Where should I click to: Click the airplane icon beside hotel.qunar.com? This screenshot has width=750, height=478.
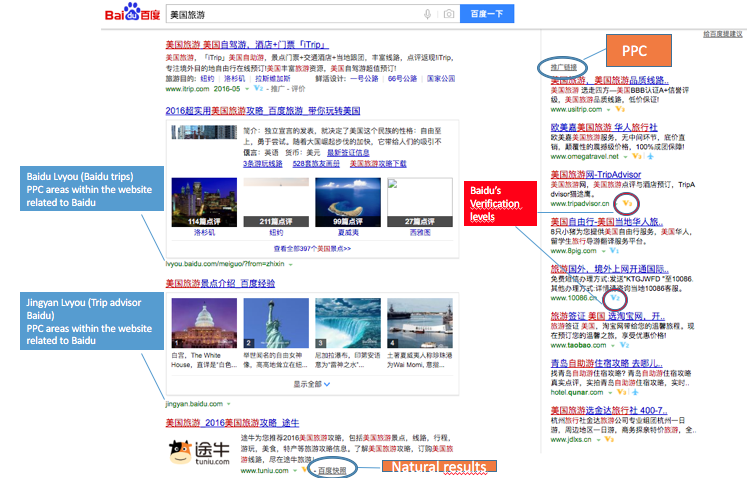tap(635, 392)
